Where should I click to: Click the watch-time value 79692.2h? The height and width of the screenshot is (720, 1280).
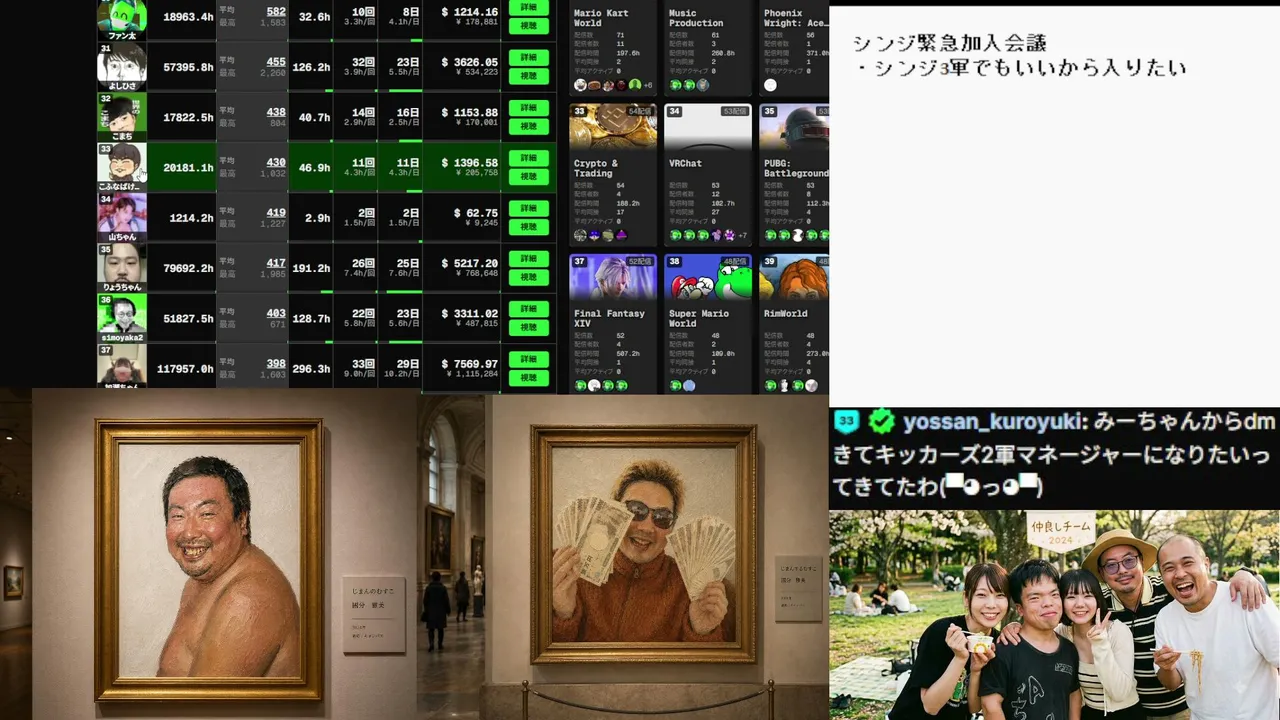[x=188, y=268]
